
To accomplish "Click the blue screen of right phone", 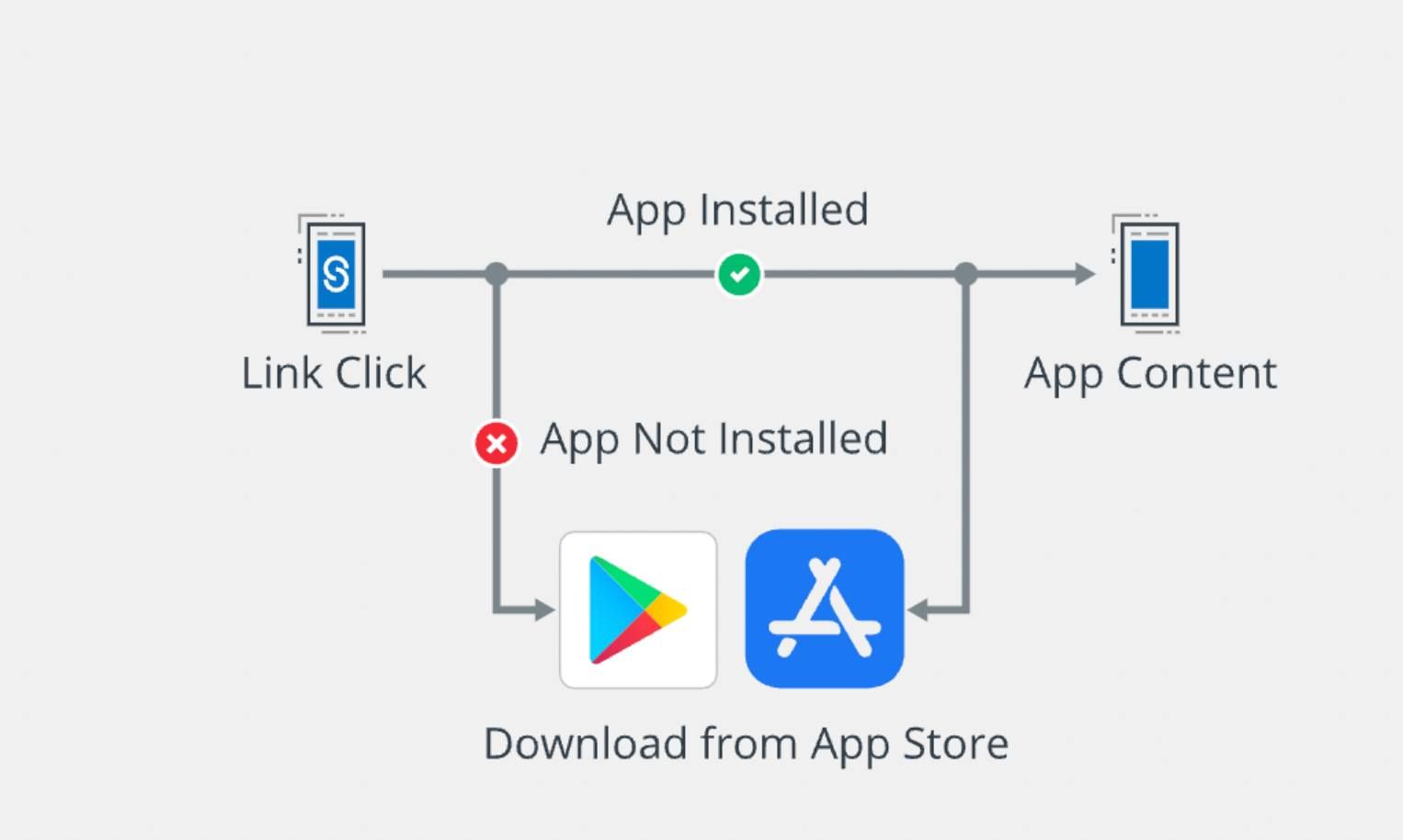I will [x=1150, y=274].
